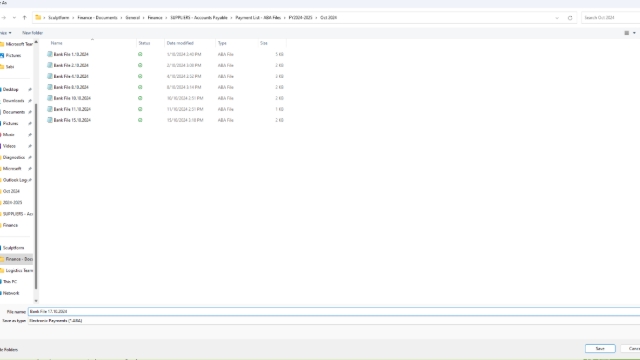This screenshot has width=640, height=360.
Task: Click the sidebar scrollbar up arrow
Action: (x=36, y=42)
